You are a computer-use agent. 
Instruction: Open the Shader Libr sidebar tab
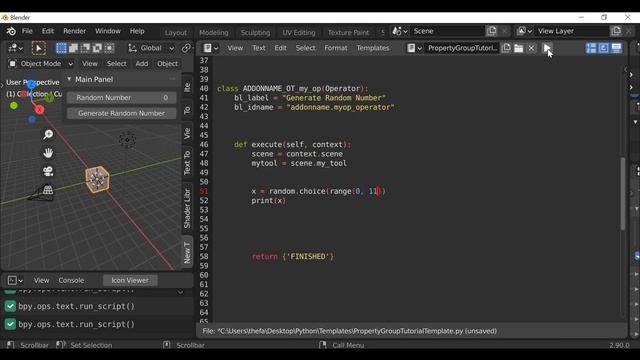[187, 208]
